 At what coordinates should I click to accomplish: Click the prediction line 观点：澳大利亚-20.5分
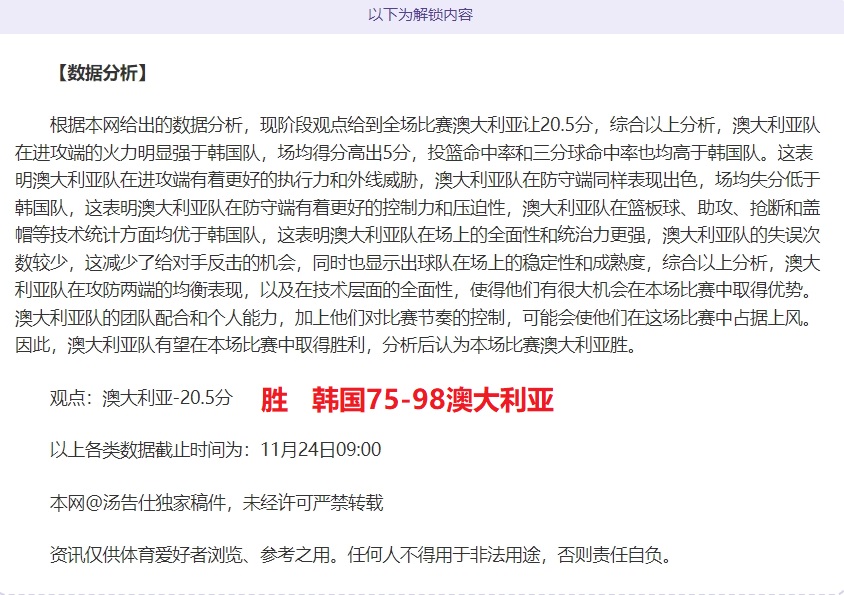click(141, 398)
